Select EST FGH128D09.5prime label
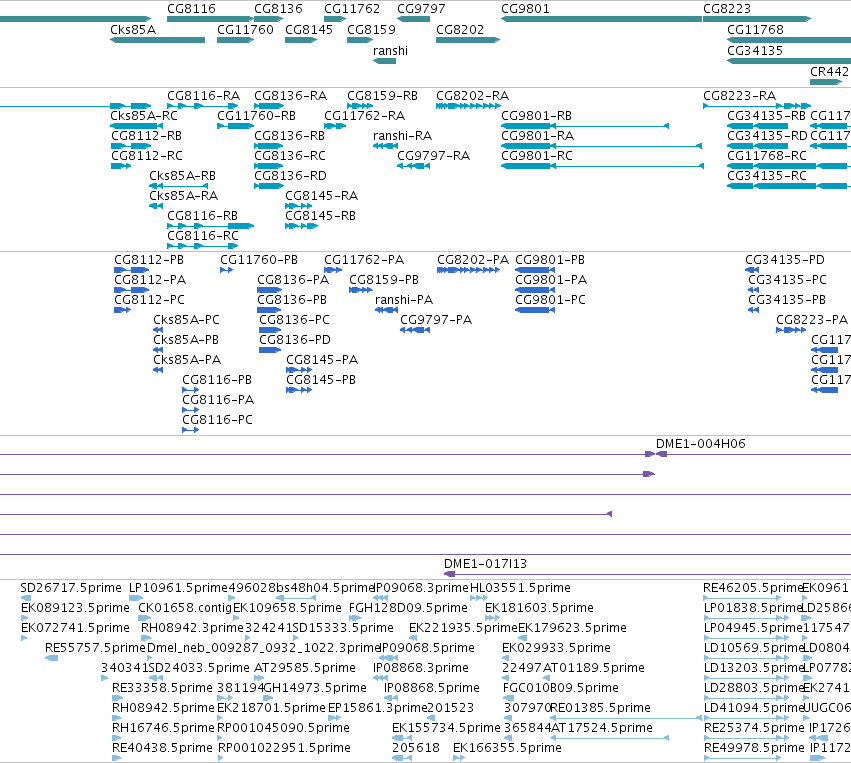 click(408, 608)
